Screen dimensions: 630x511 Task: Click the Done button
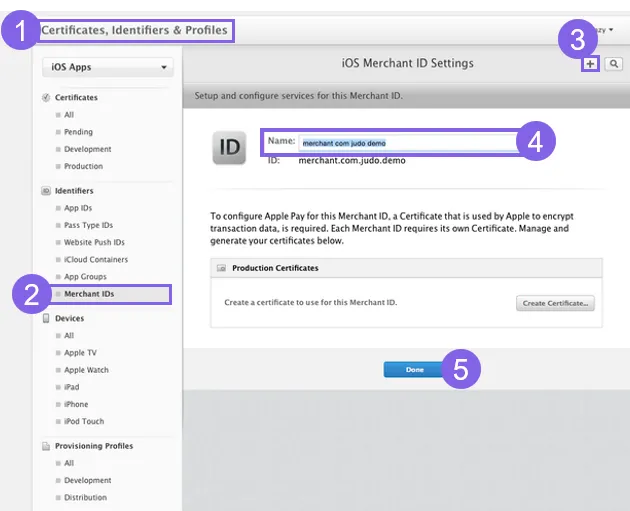pos(414,370)
